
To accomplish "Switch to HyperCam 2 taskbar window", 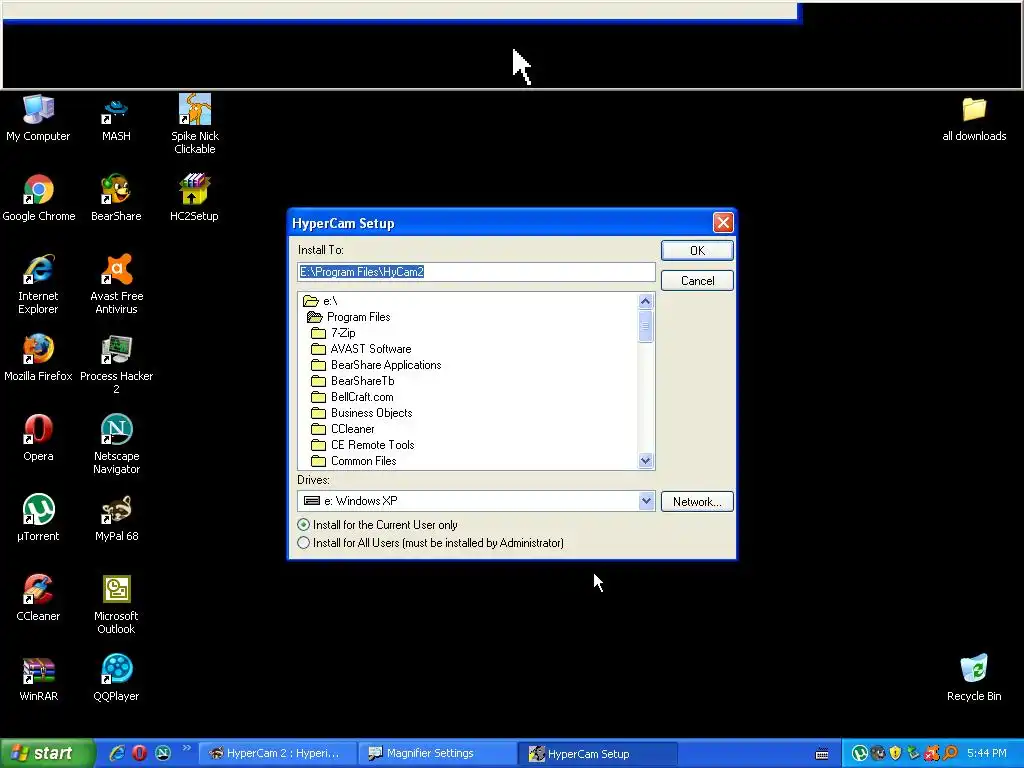I will click(278, 753).
